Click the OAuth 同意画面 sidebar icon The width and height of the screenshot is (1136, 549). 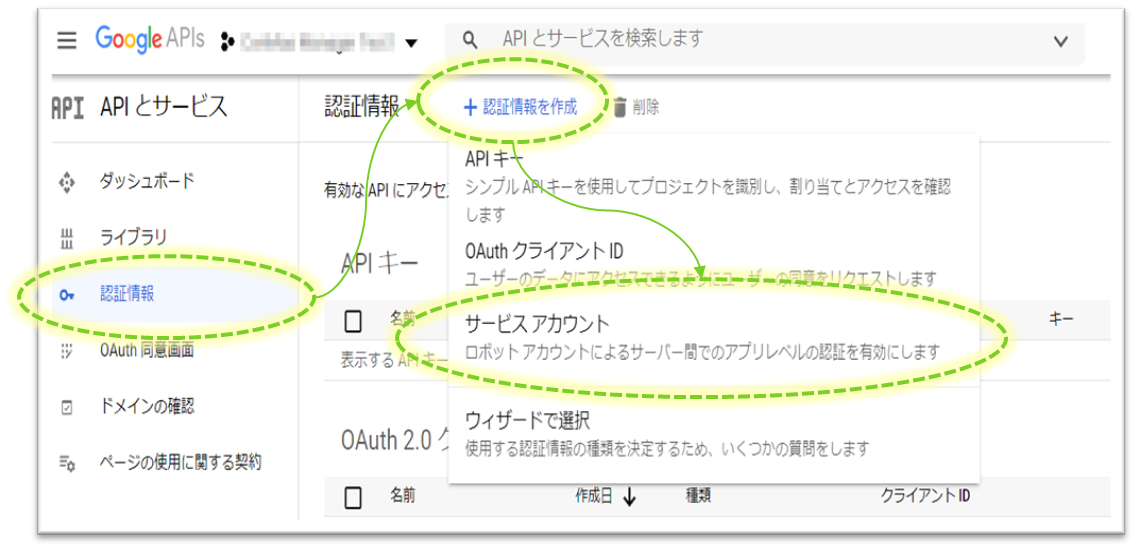point(67,351)
